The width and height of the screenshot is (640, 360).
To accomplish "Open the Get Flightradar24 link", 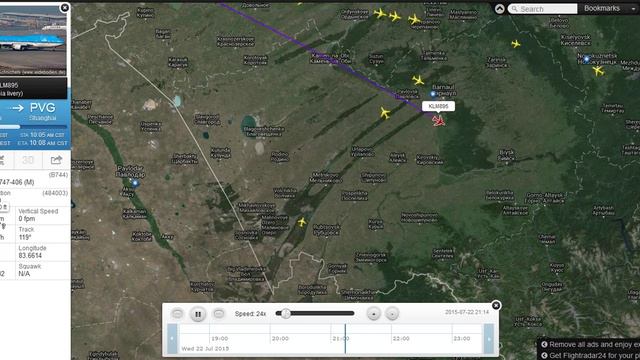I will click(594, 356).
